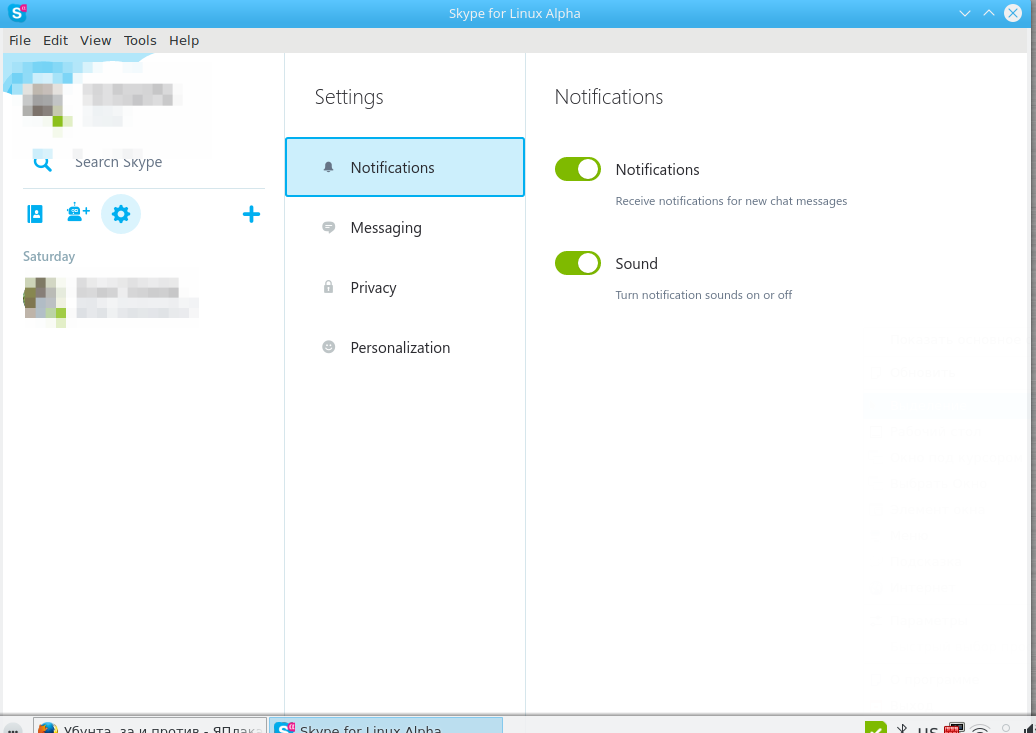Toggle the Notifications switch off
Viewport: 1036px width, 733px height.
577,169
